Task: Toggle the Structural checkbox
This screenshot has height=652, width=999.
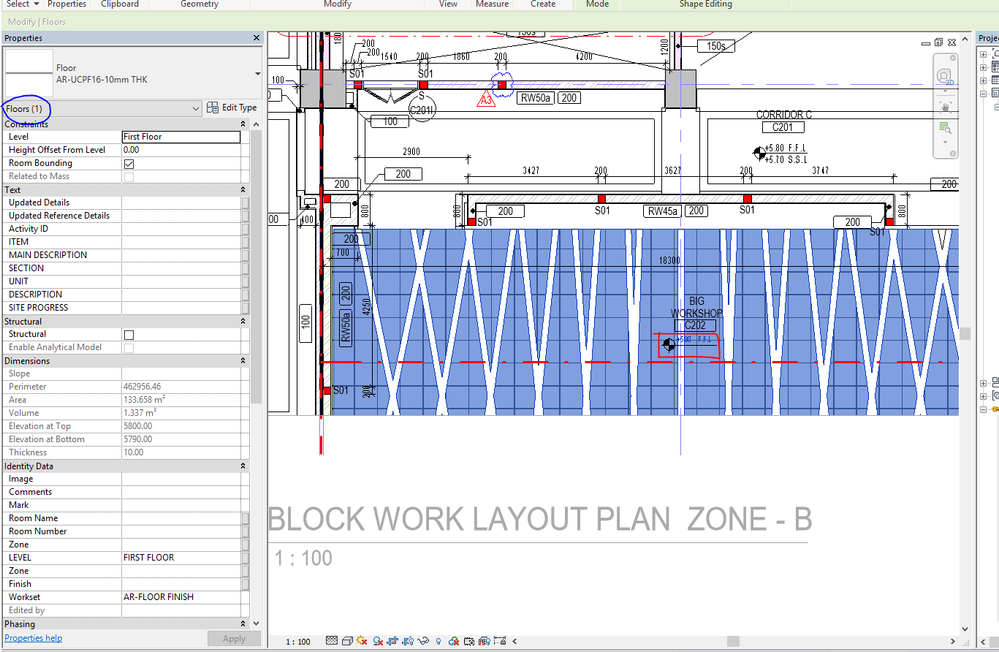Action: (129, 335)
